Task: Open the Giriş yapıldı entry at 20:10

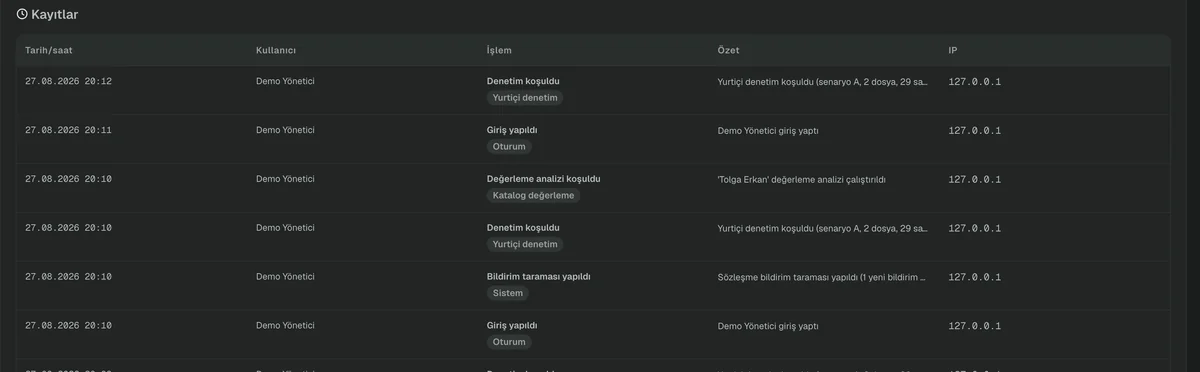Action: tap(512, 325)
